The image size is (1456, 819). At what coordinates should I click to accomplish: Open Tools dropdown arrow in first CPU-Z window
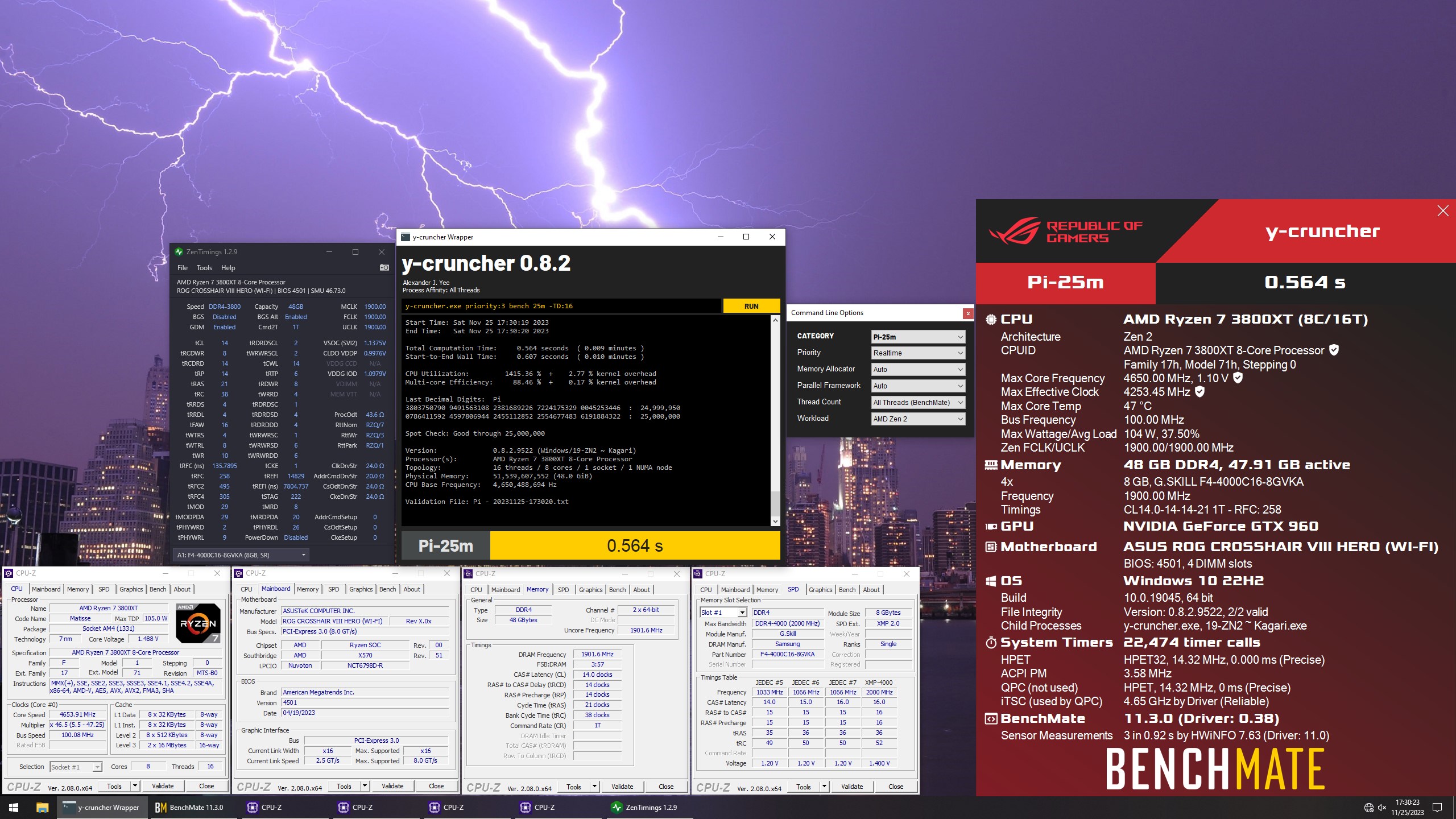point(135,786)
